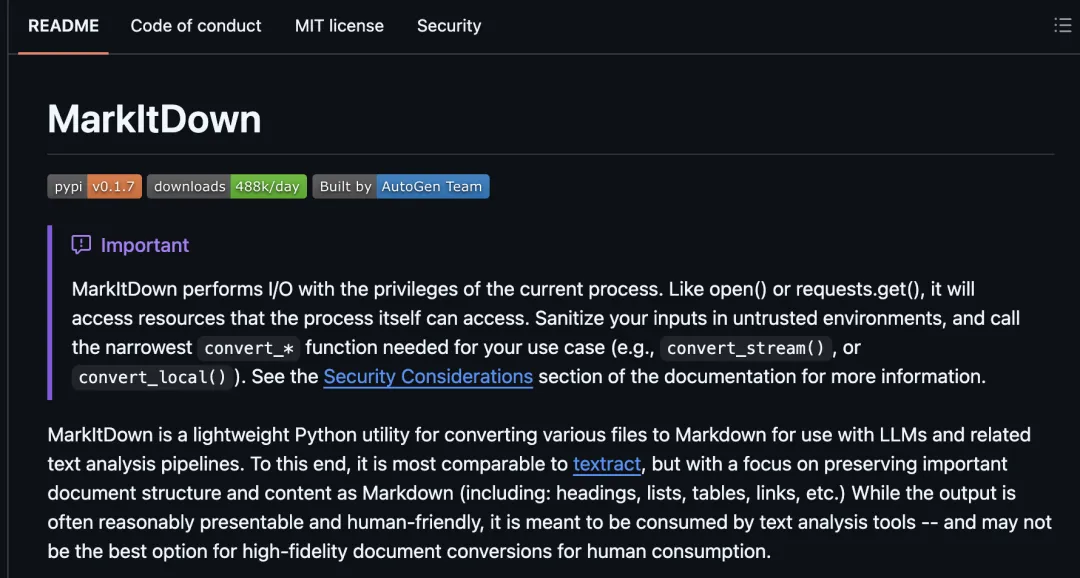This screenshot has height=578, width=1080.
Task: Click the MarkItDown main heading
Action: 154,120
